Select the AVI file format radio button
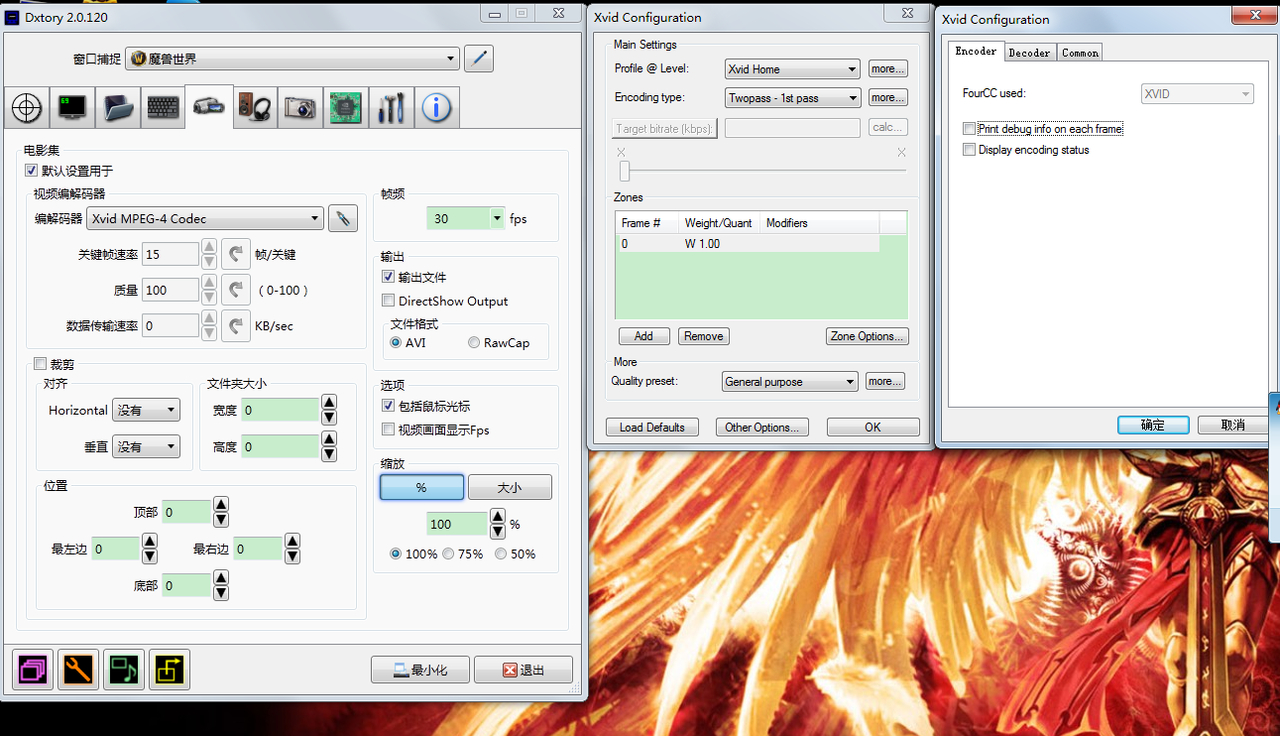 click(396, 343)
